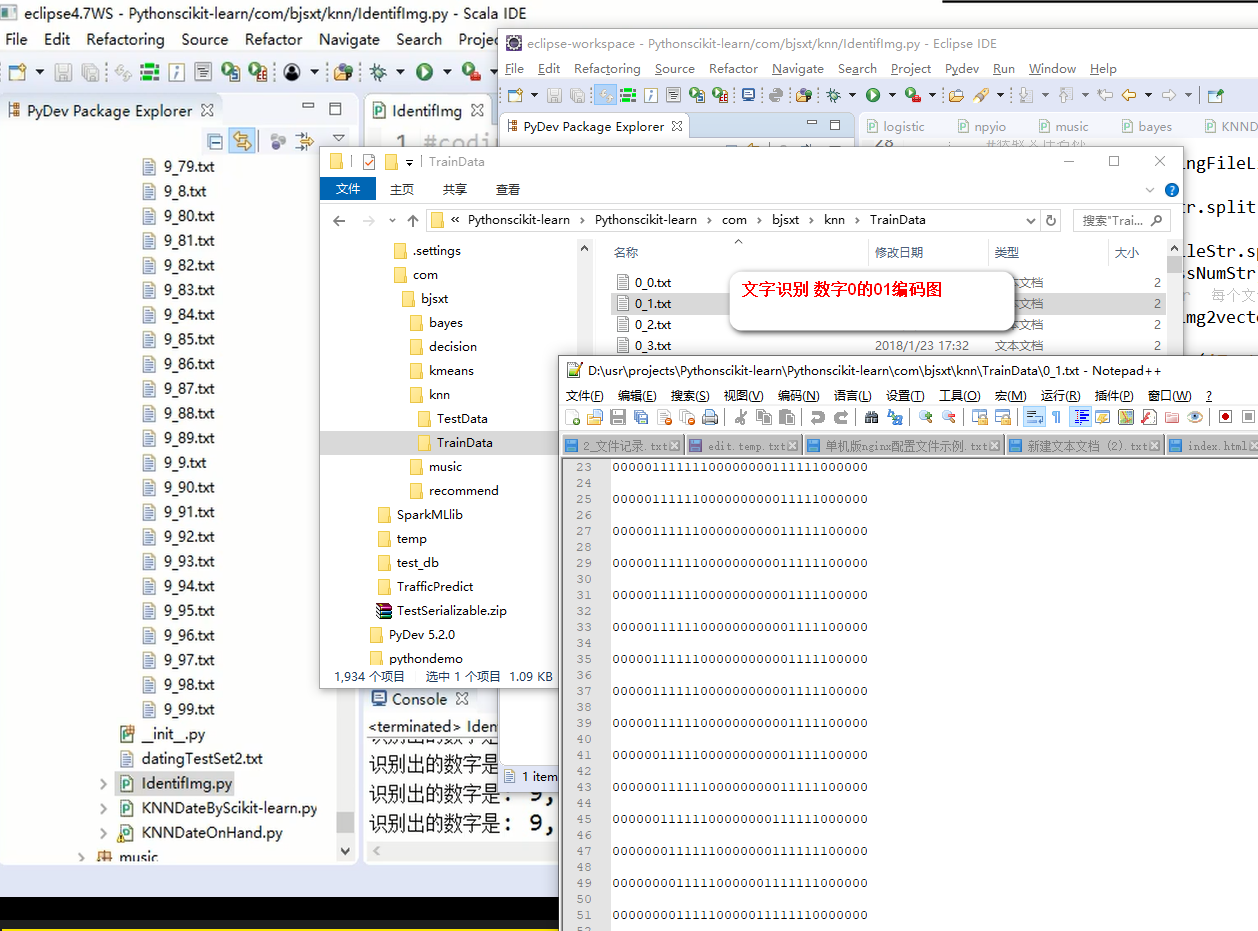The image size is (1258, 931).
Task: Select Console view tab in Scala IDE
Action: coord(419,699)
